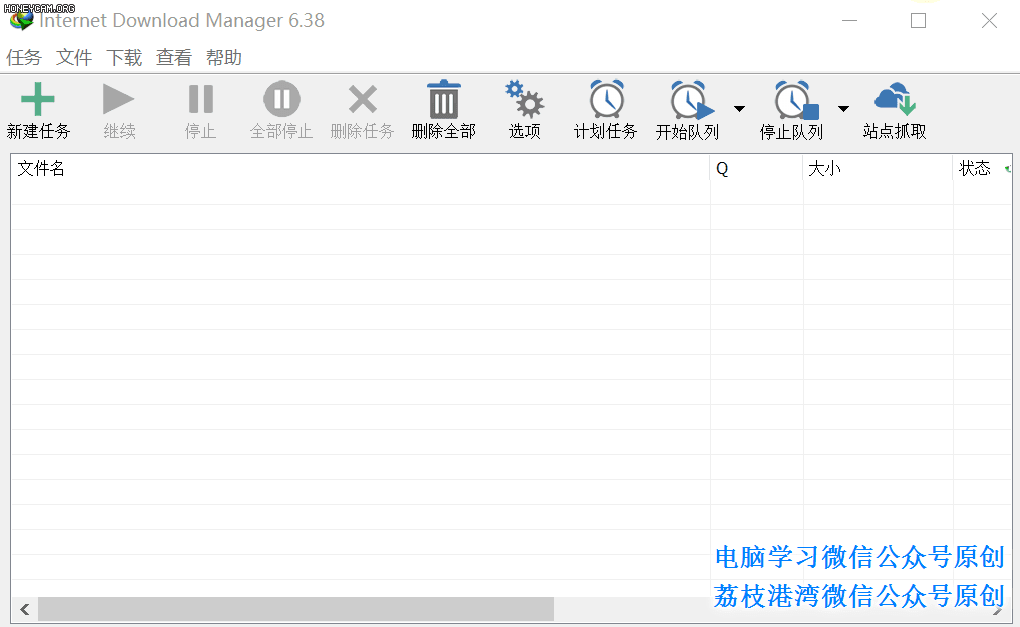
Task: Sort by the 文件名 column header
Action: 360,168
